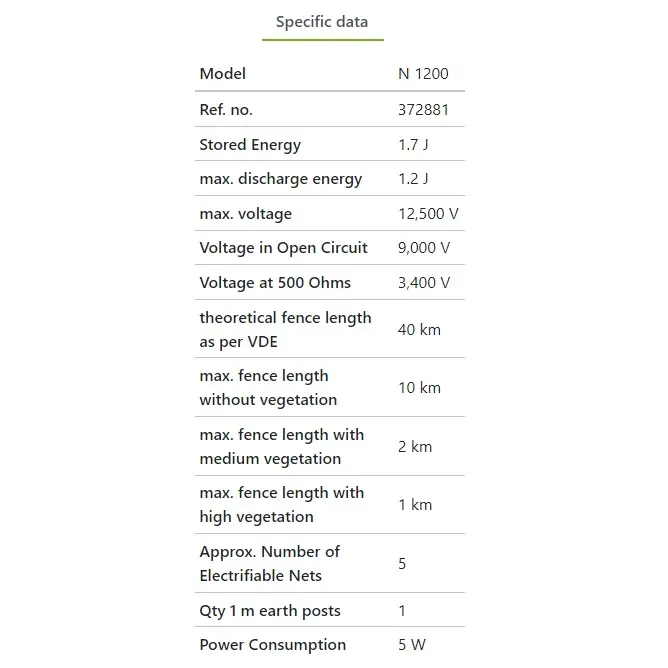Select Approx. Number of Electrifiable Nets label
This screenshot has width=668, height=668.
(x=270, y=563)
